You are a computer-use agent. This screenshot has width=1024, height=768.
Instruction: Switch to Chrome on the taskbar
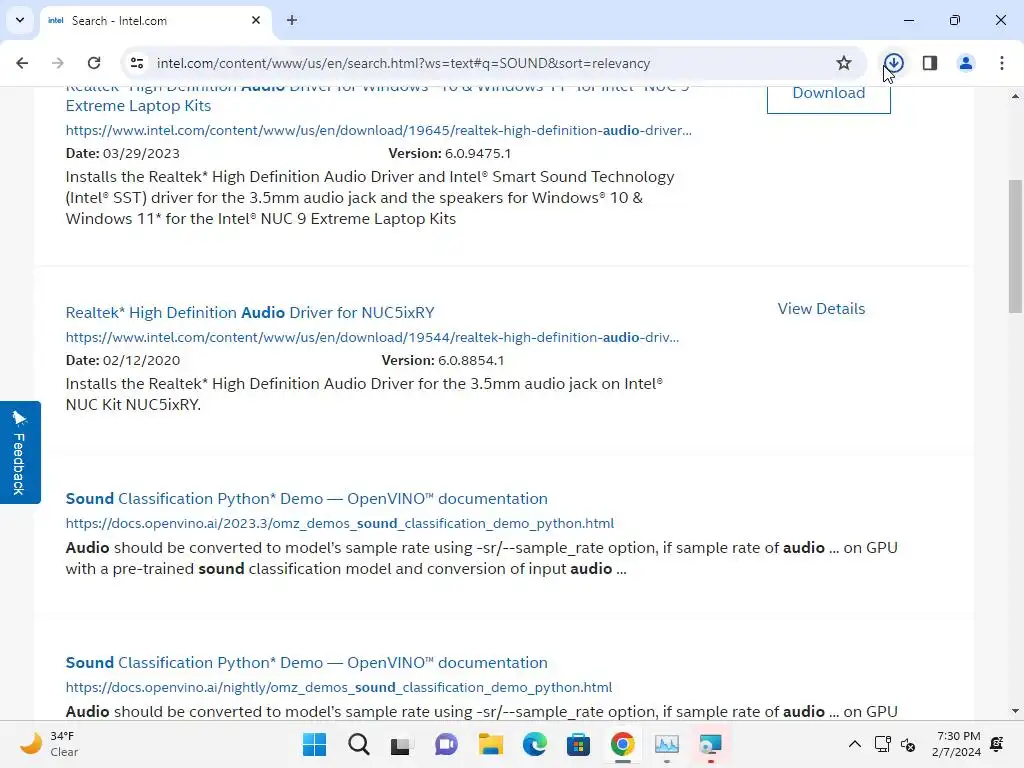622,744
